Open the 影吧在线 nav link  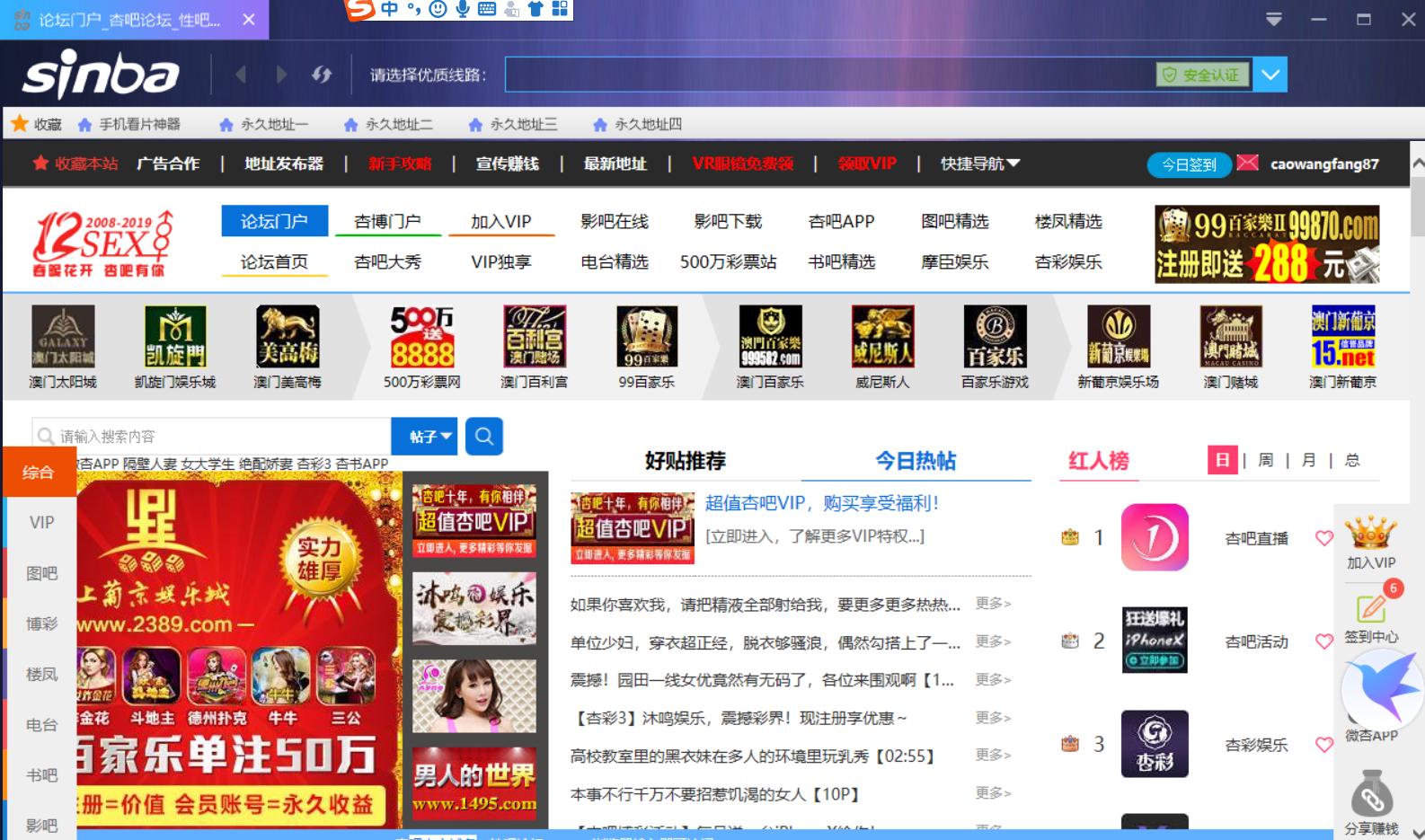click(x=615, y=221)
